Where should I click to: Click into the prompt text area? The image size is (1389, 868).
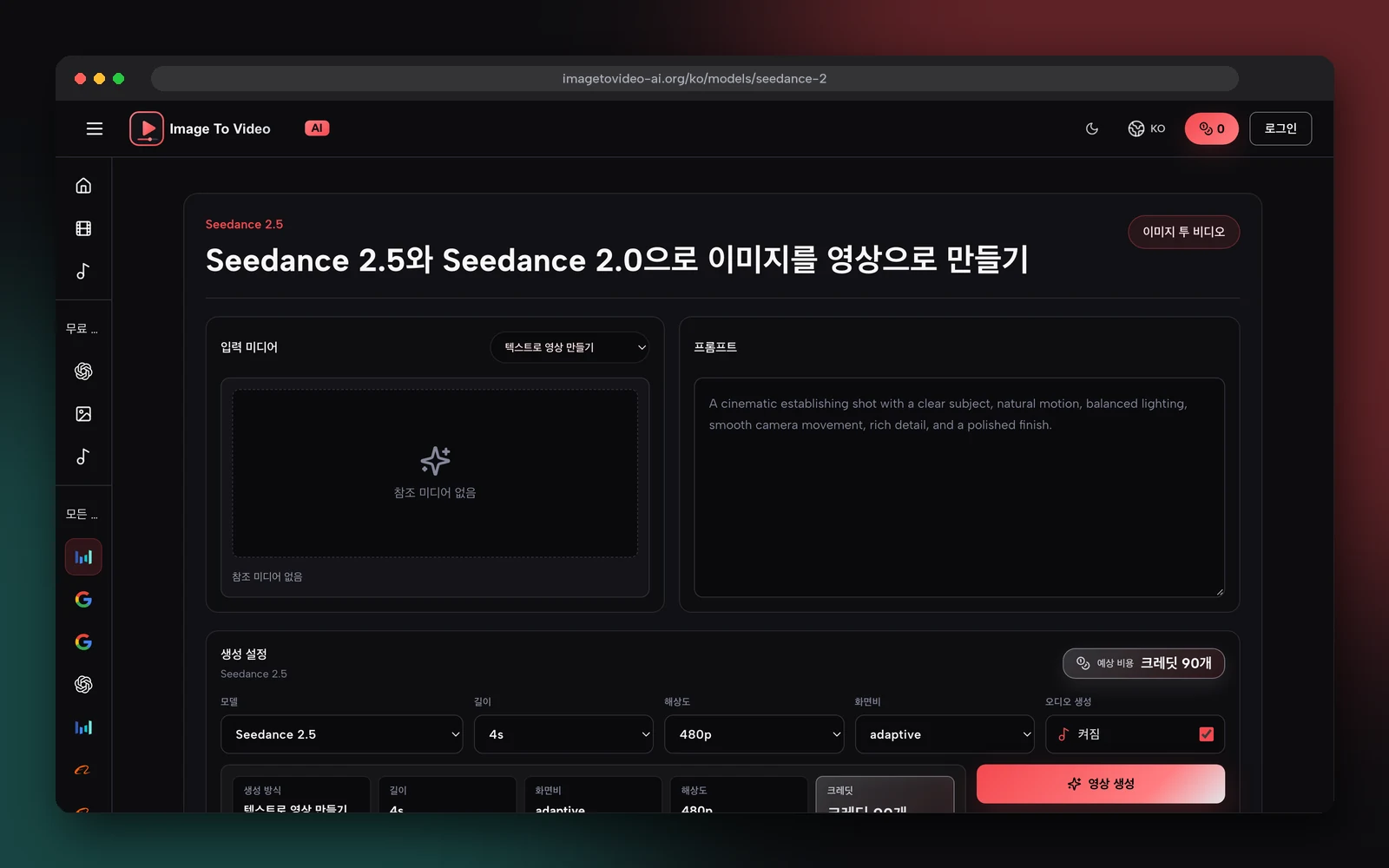(x=959, y=487)
